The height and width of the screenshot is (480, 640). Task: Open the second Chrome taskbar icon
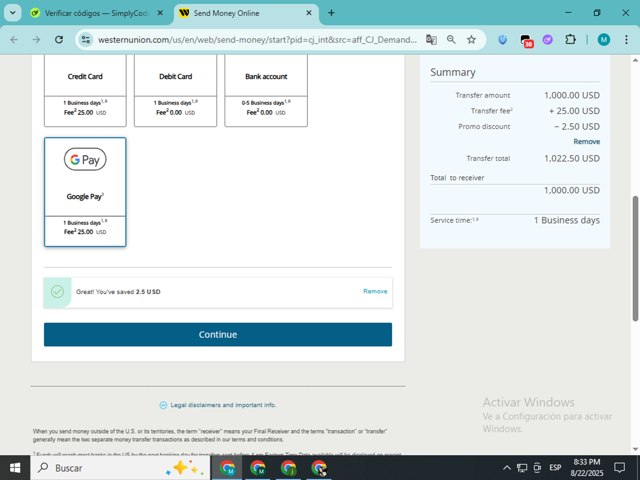[x=258, y=468]
